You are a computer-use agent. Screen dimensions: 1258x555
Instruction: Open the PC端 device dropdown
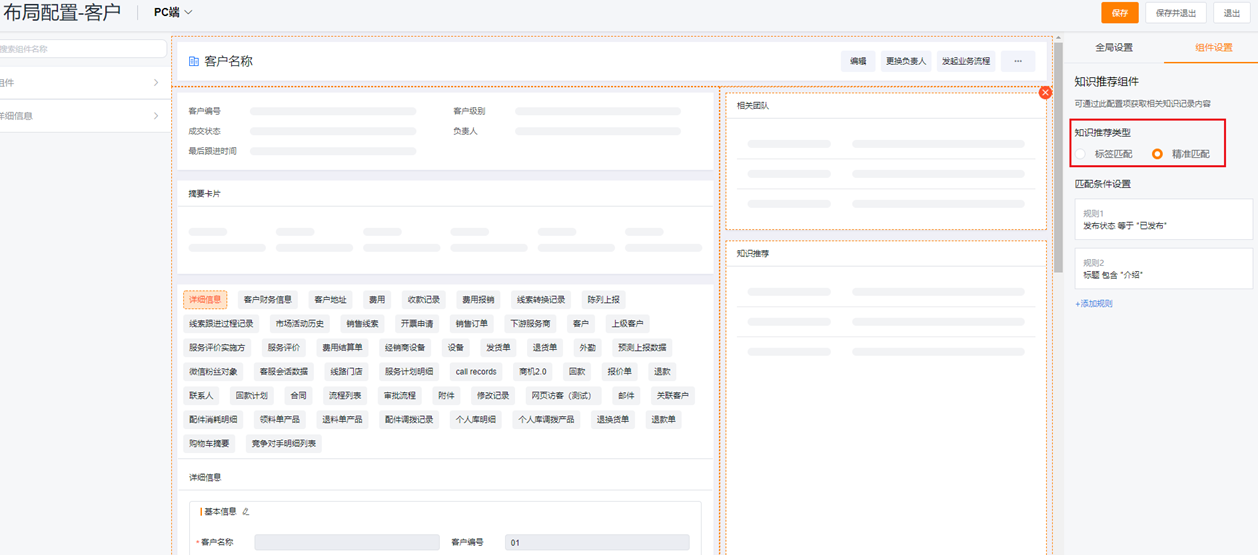173,13
